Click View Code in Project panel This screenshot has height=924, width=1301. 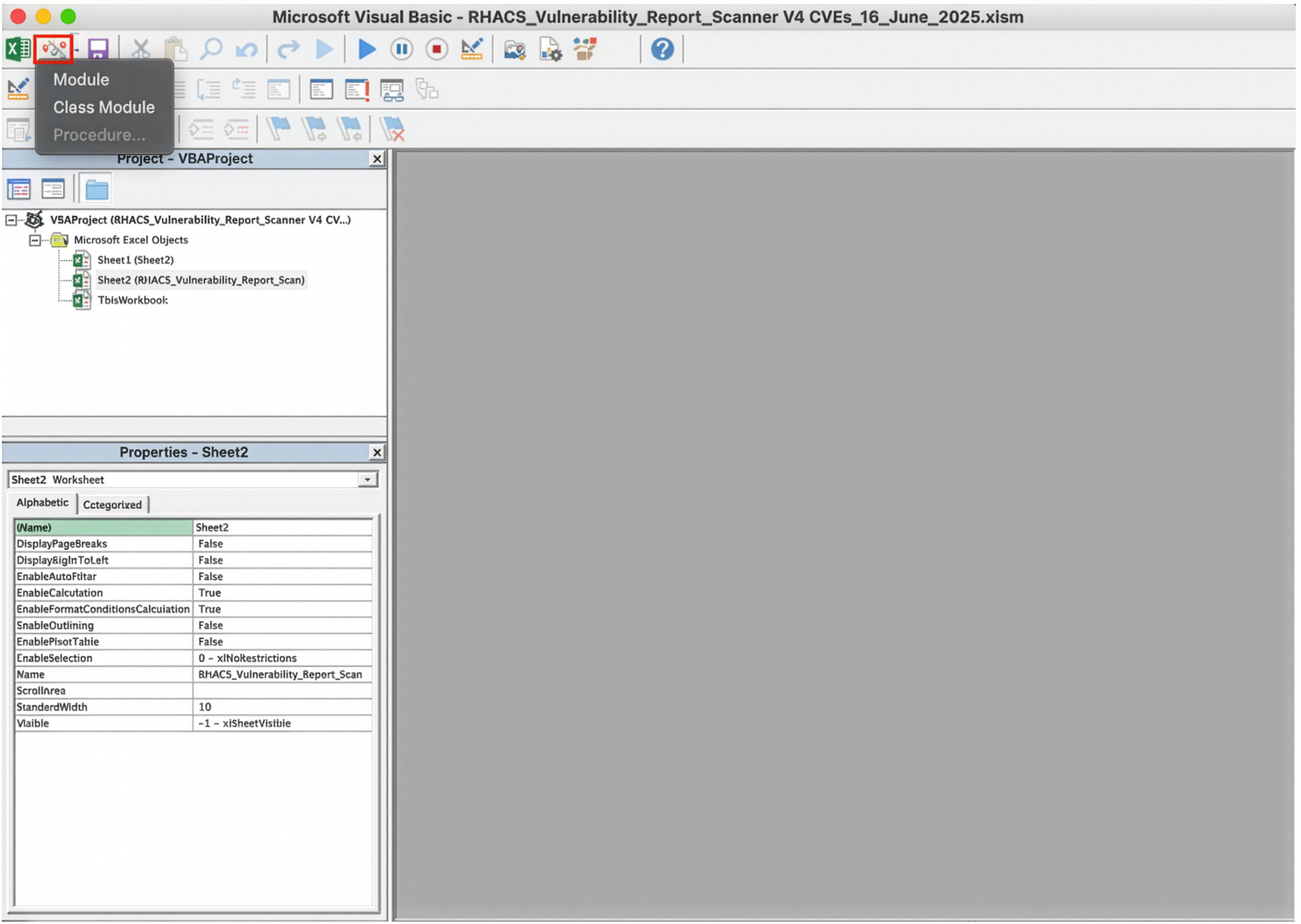pyautogui.click(x=19, y=189)
